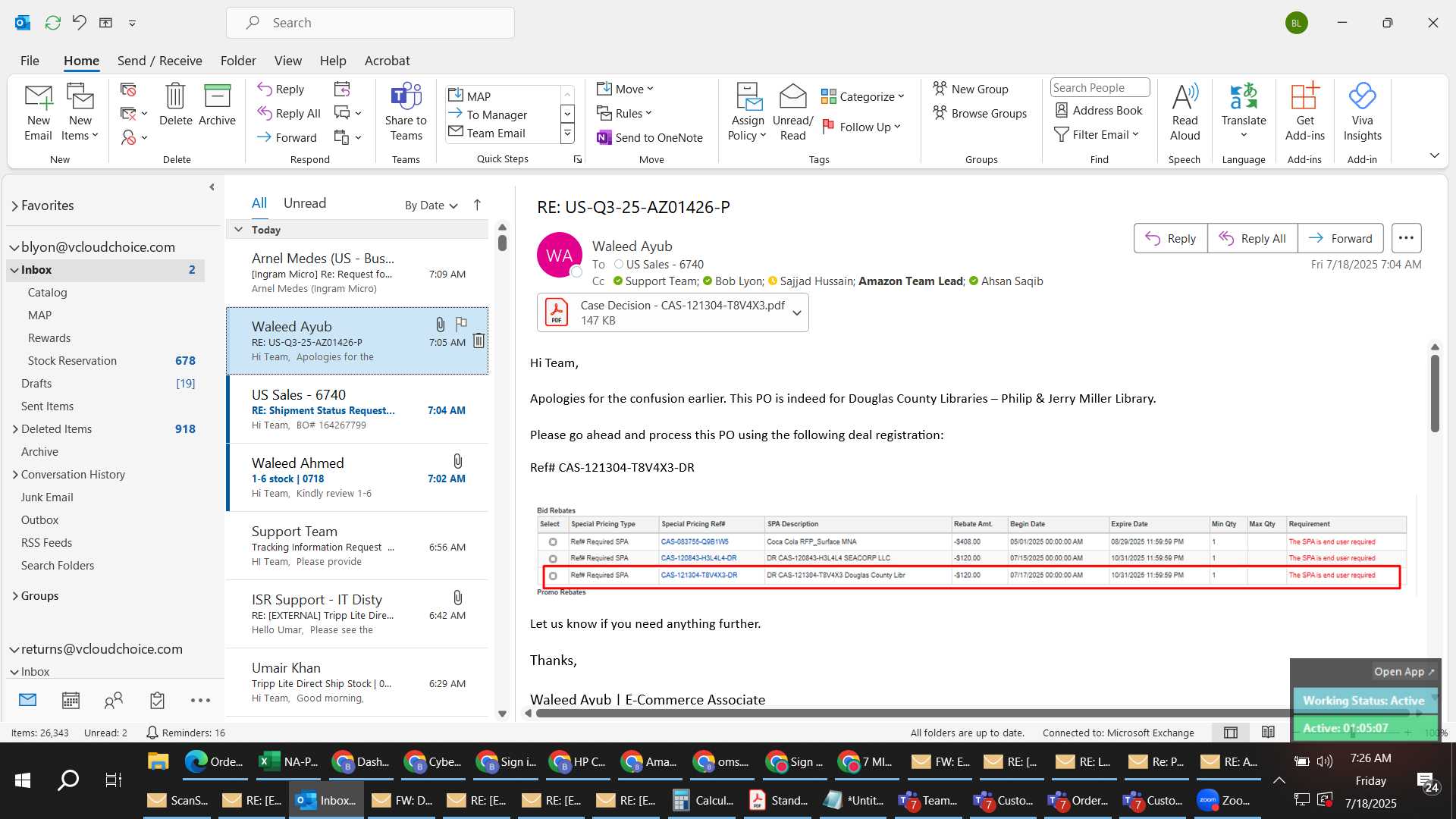Click trash icon on Waleed Ayub message

point(479,340)
